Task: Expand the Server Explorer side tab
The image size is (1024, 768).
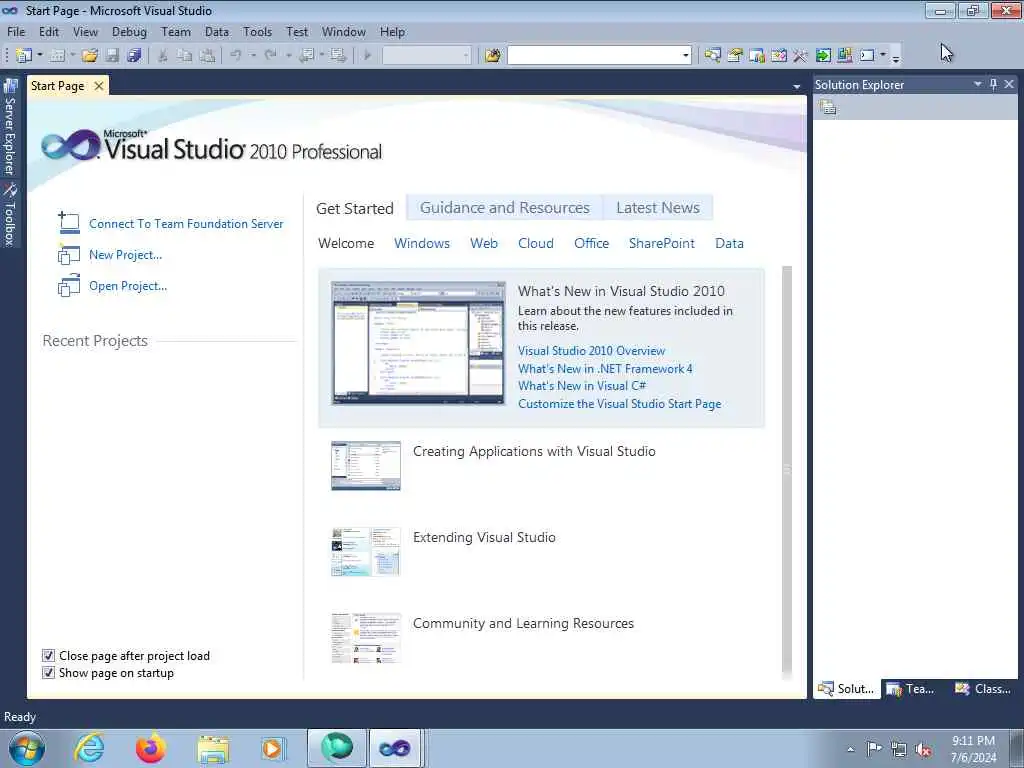Action: click(x=10, y=127)
